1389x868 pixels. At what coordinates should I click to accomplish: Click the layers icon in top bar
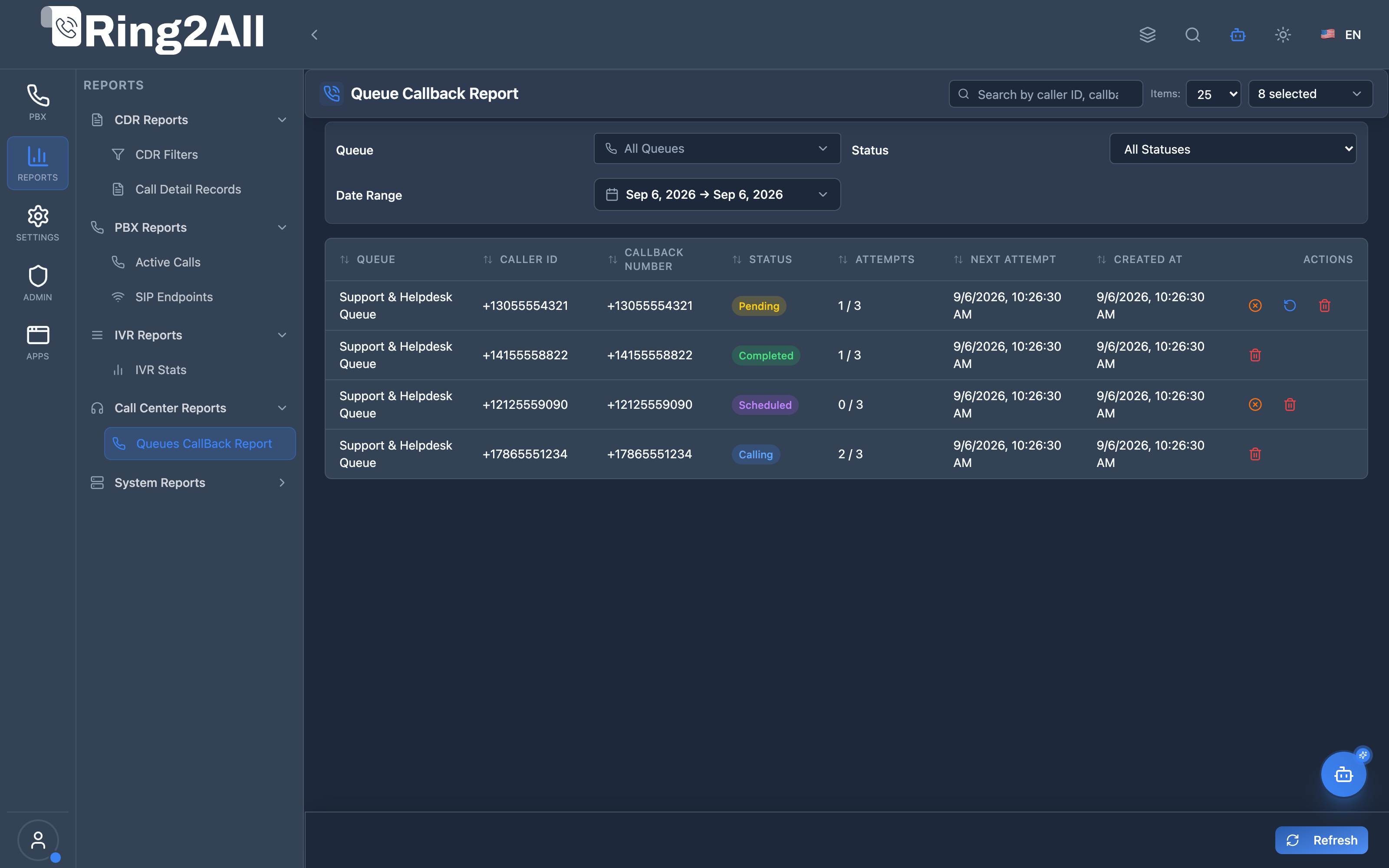coord(1147,34)
